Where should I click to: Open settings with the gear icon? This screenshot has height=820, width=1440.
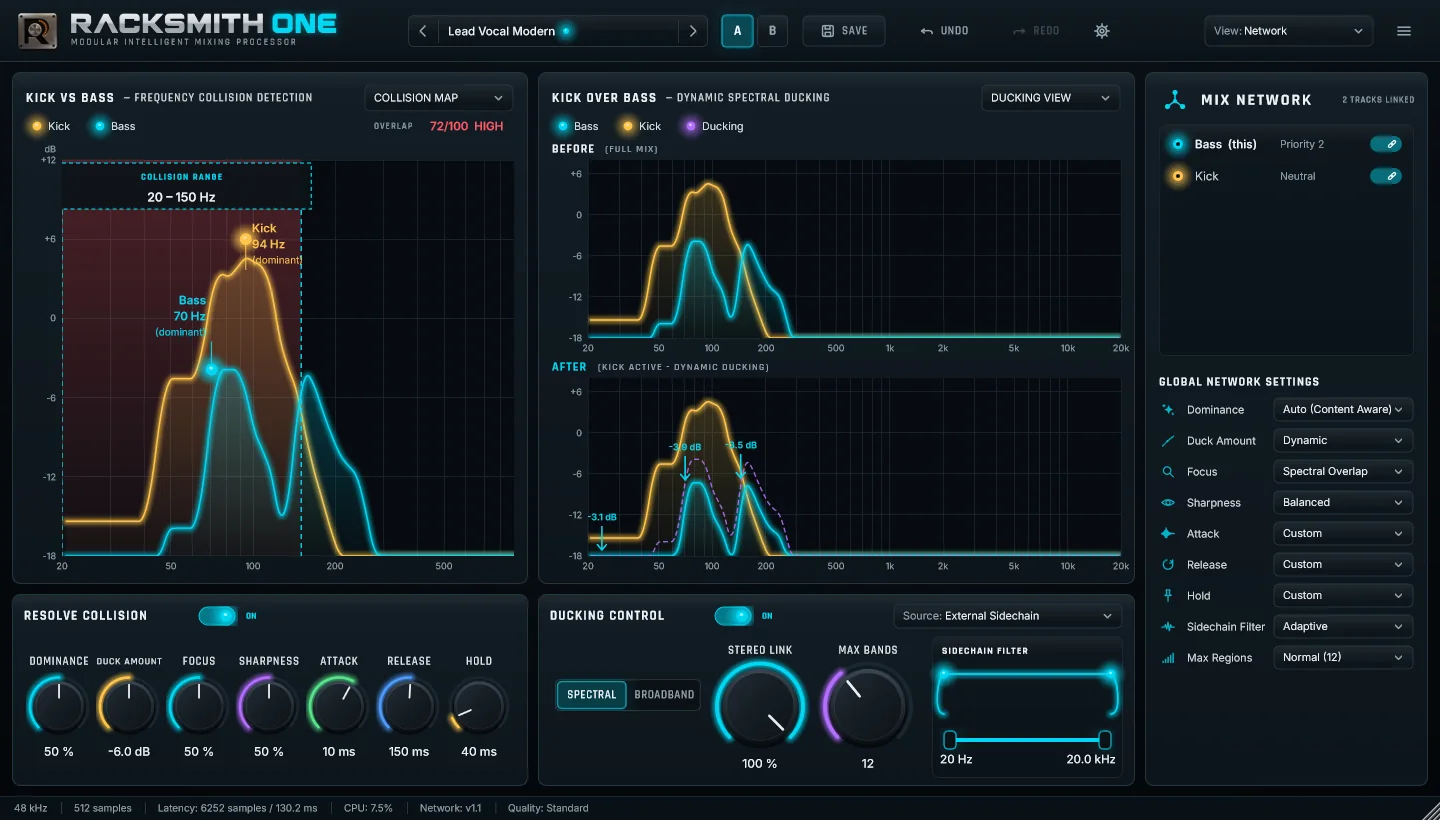(1102, 31)
